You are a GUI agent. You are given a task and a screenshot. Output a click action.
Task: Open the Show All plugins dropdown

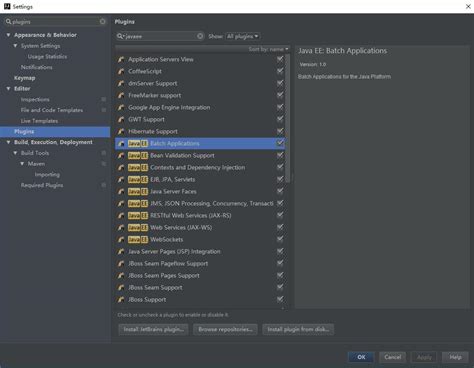pyautogui.click(x=243, y=36)
